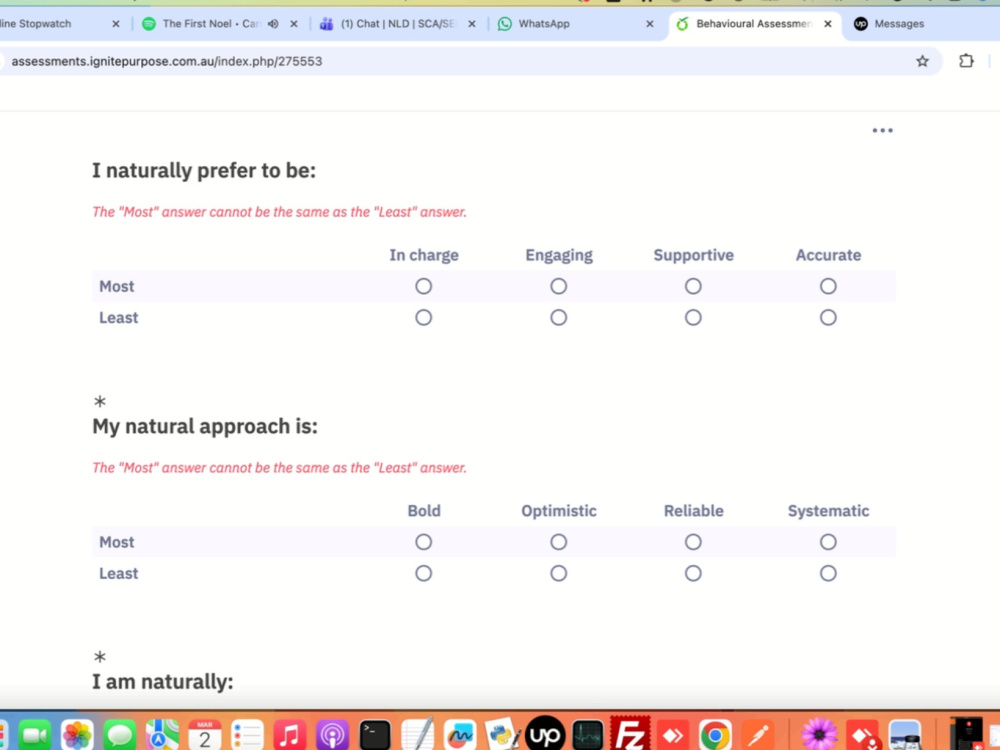Open green speech-bubble Messages app in dock
Screen dimensions: 1000x750
(x=120, y=735)
